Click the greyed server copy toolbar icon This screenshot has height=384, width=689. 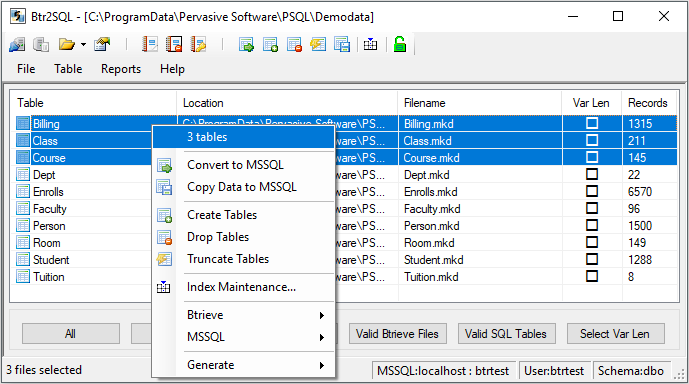pos(41,44)
